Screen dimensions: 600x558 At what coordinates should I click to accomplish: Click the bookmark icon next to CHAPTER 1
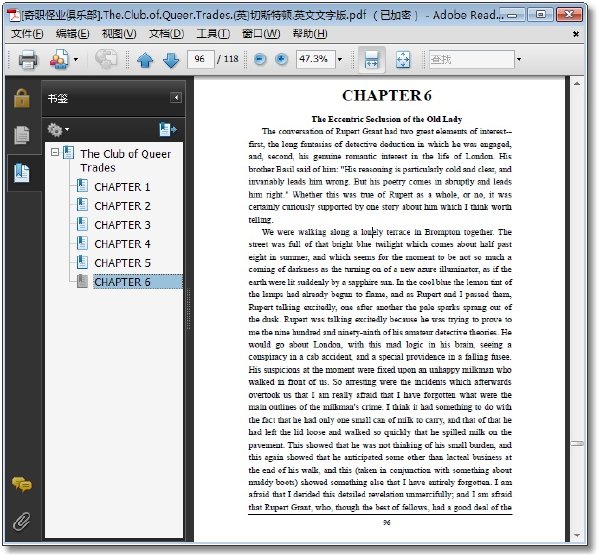(x=82, y=186)
